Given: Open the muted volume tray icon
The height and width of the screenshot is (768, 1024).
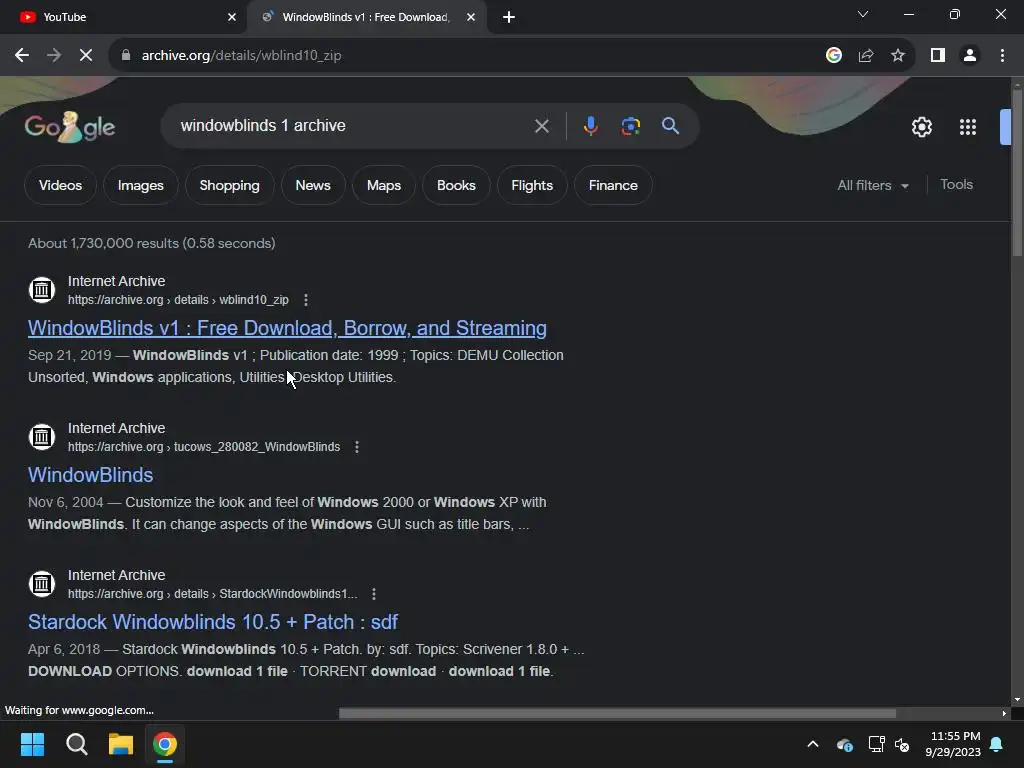Looking at the screenshot, I should (x=903, y=744).
